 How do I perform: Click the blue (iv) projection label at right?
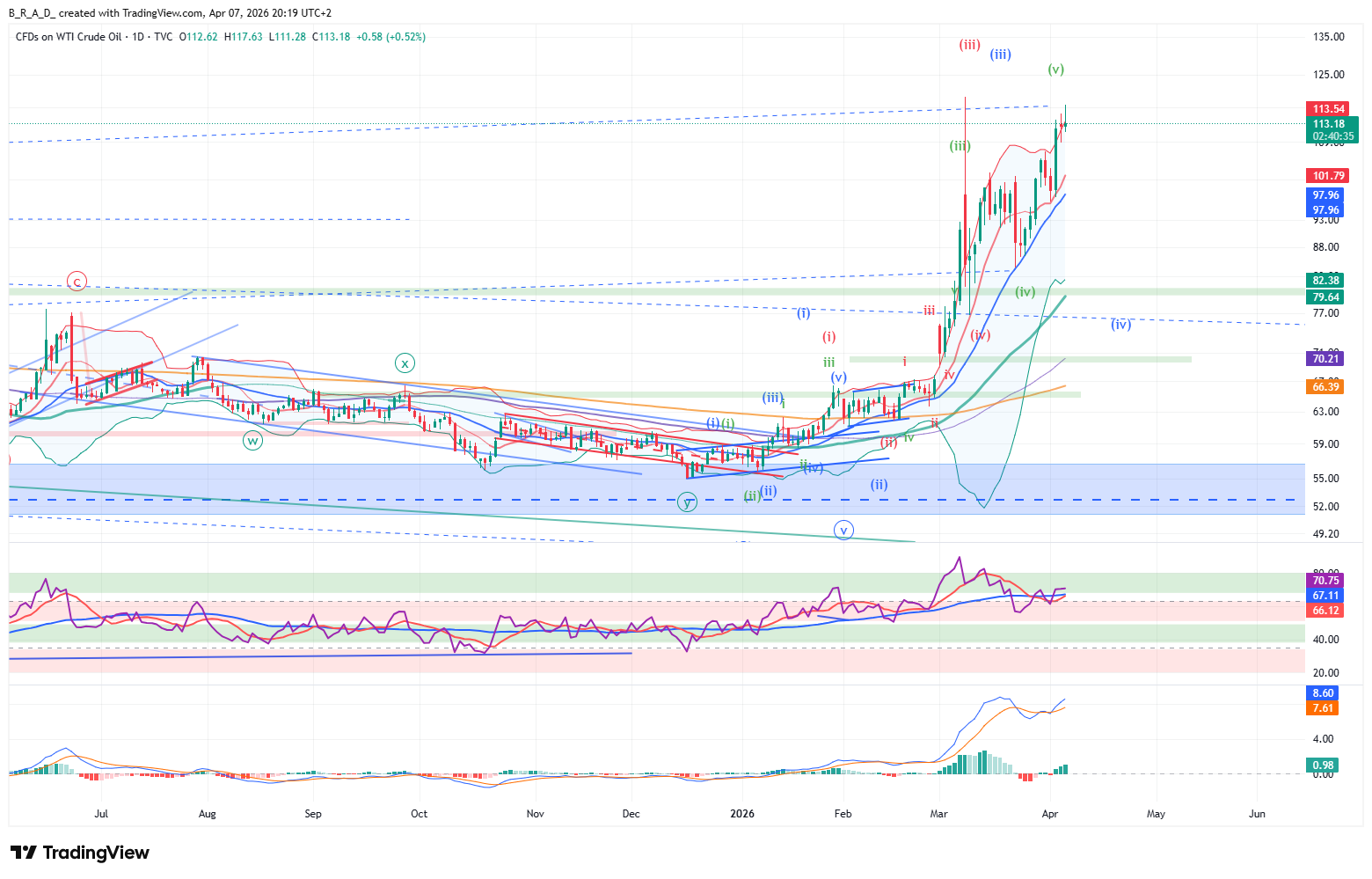(x=1120, y=325)
